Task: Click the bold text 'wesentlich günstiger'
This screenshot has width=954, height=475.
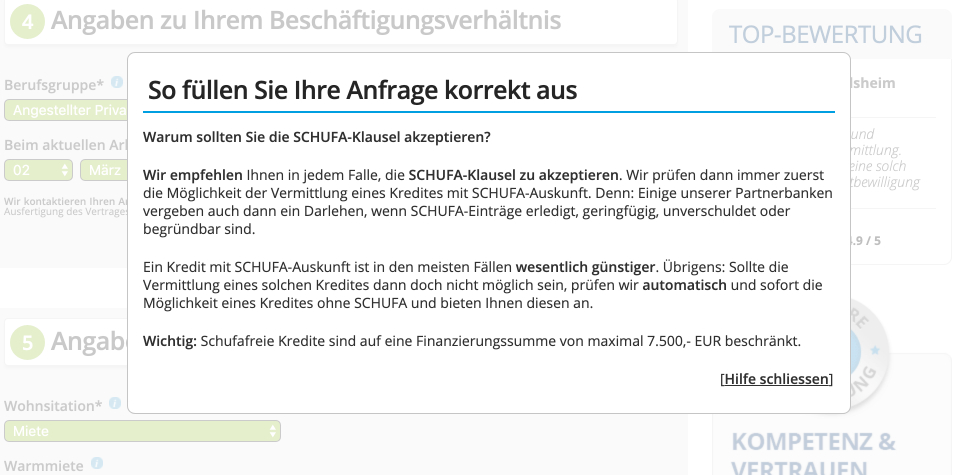Action: [x=586, y=267]
